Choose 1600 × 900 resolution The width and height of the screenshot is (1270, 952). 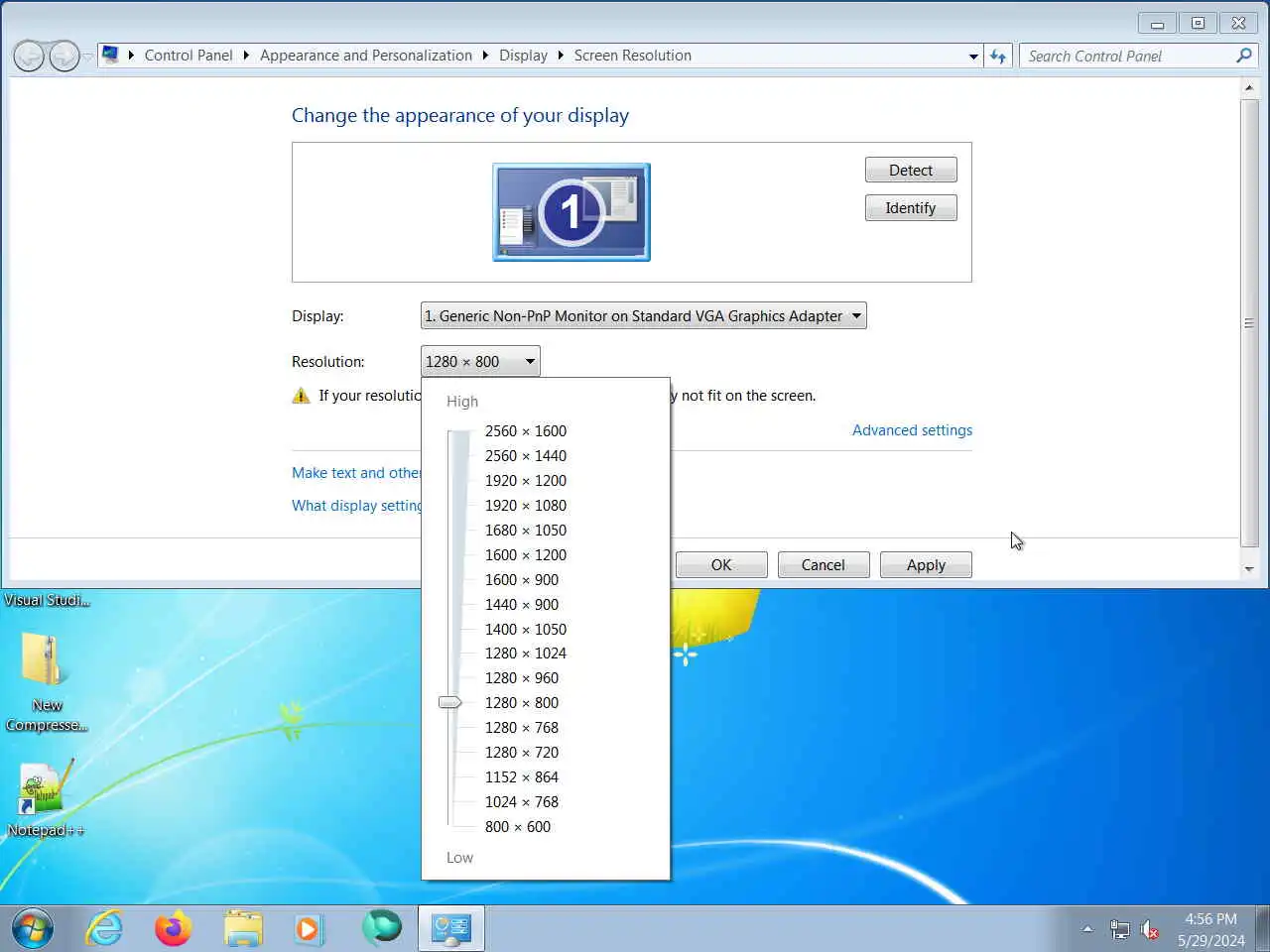[x=522, y=580]
